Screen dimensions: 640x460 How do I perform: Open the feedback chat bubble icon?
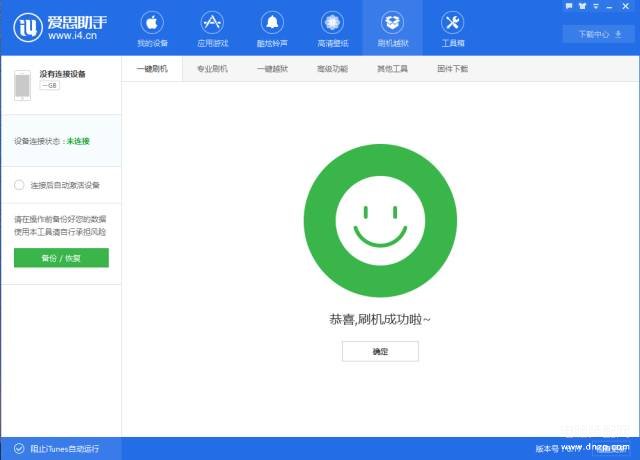point(569,6)
